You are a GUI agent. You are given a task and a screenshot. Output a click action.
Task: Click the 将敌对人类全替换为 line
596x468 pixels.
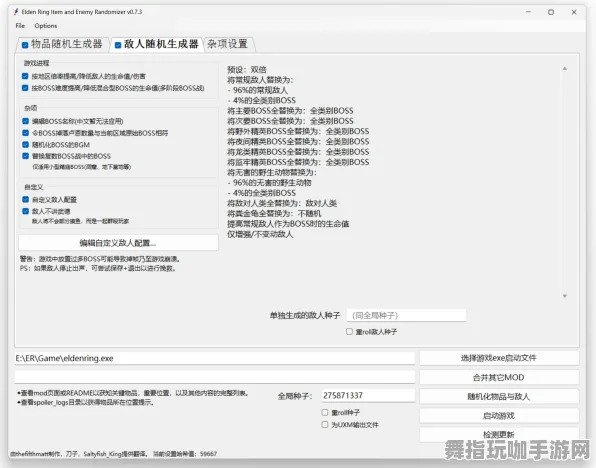point(282,203)
